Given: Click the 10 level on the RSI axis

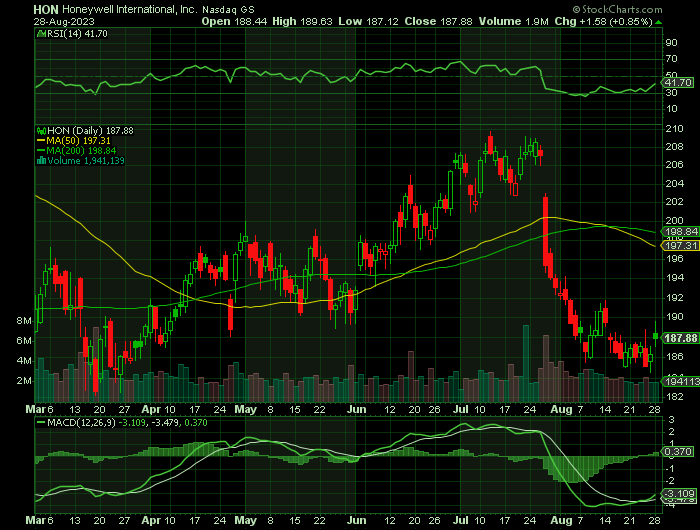Looking at the screenshot, I should coord(671,109).
